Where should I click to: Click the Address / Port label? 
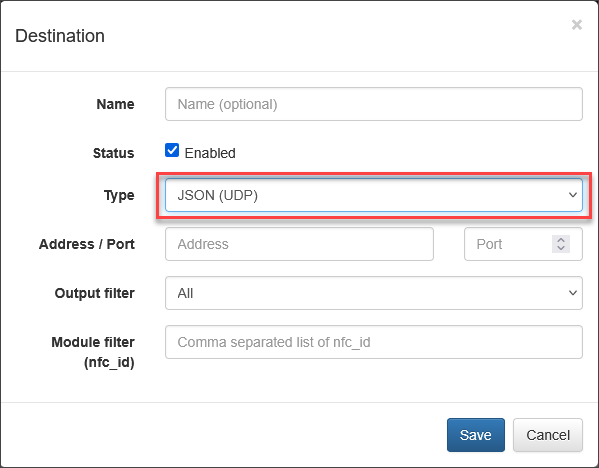87,244
